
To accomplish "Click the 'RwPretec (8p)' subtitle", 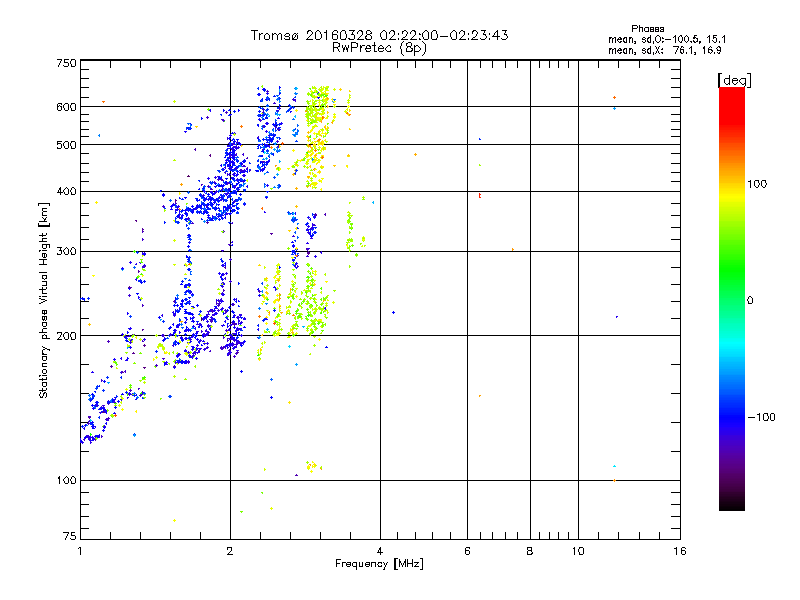I will click(379, 48).
